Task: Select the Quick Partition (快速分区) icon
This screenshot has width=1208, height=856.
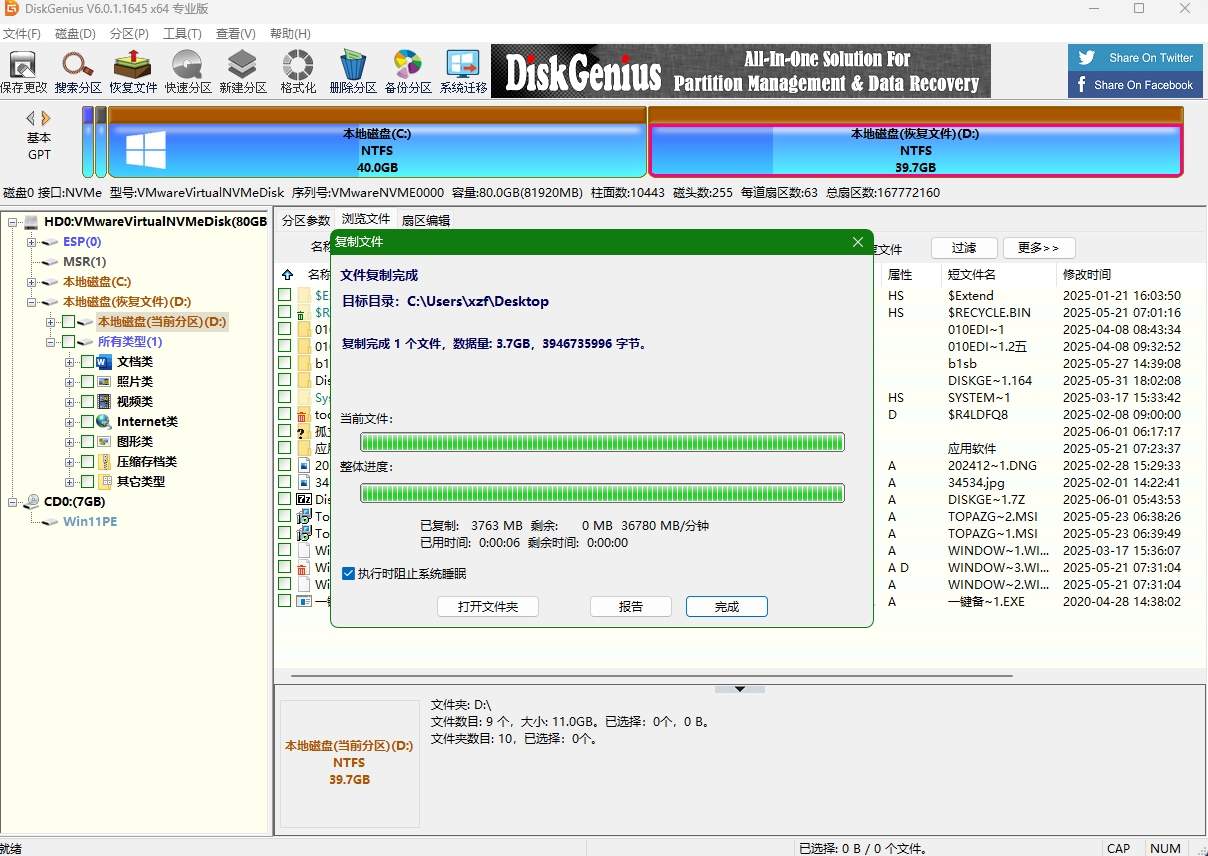Action: click(188, 70)
